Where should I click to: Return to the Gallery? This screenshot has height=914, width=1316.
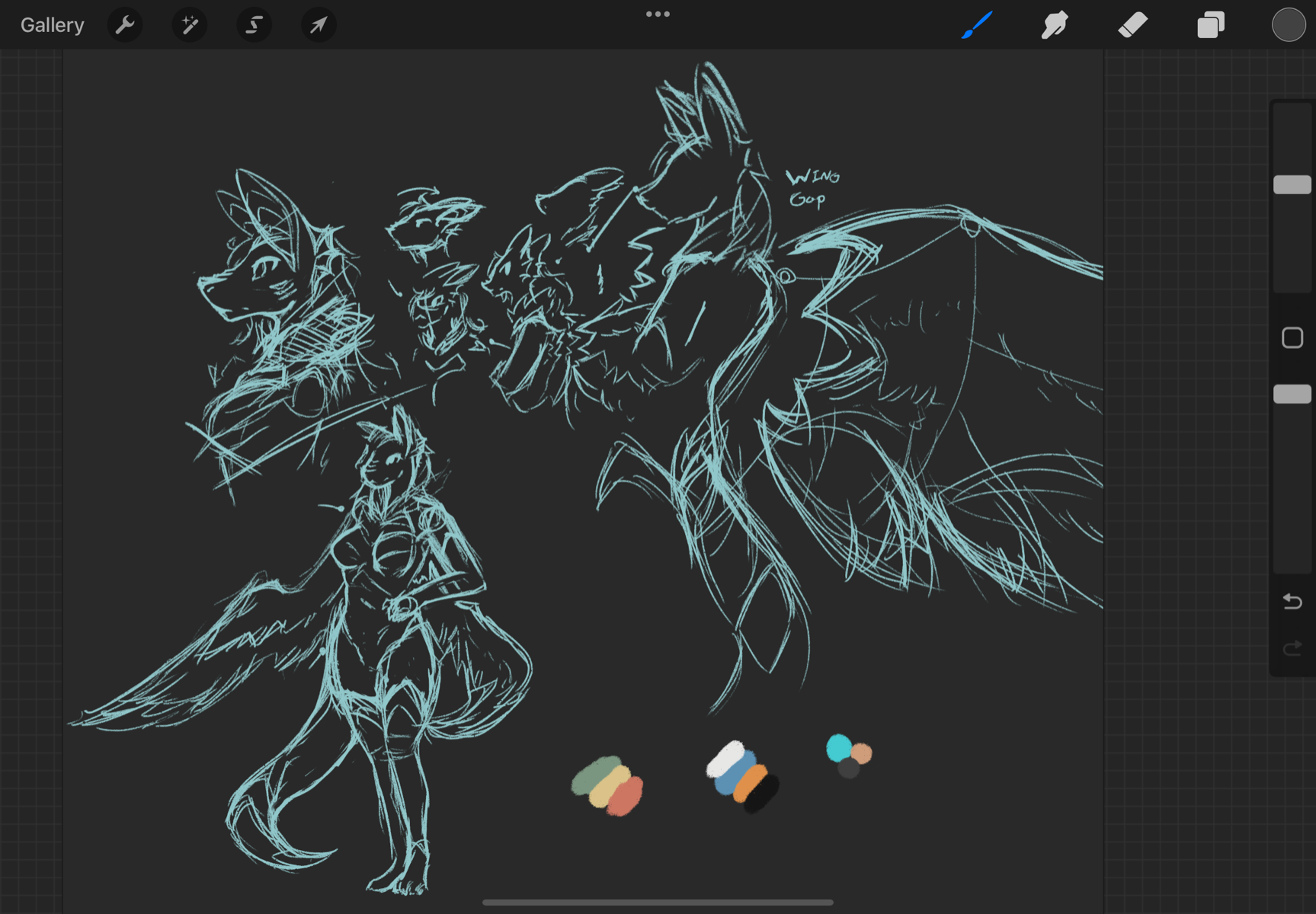point(52,25)
